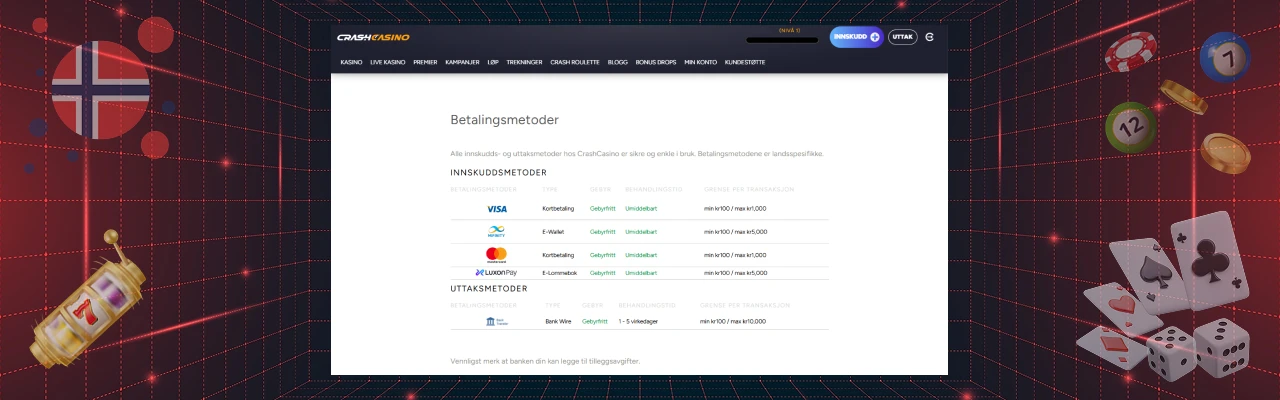Select the Luxon Pay logo
The image size is (1280, 400).
point(496,272)
